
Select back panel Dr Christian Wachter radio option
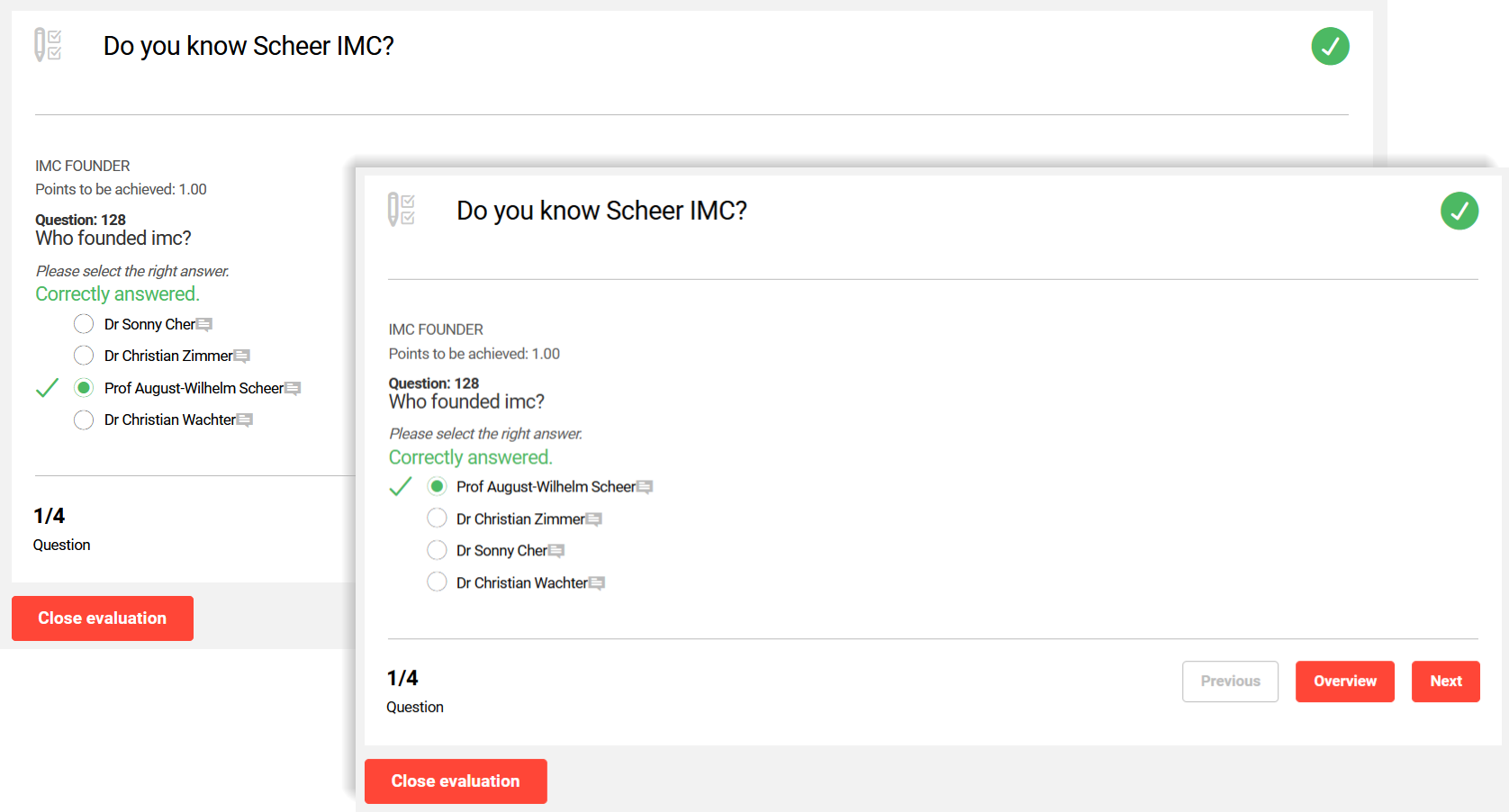click(84, 420)
